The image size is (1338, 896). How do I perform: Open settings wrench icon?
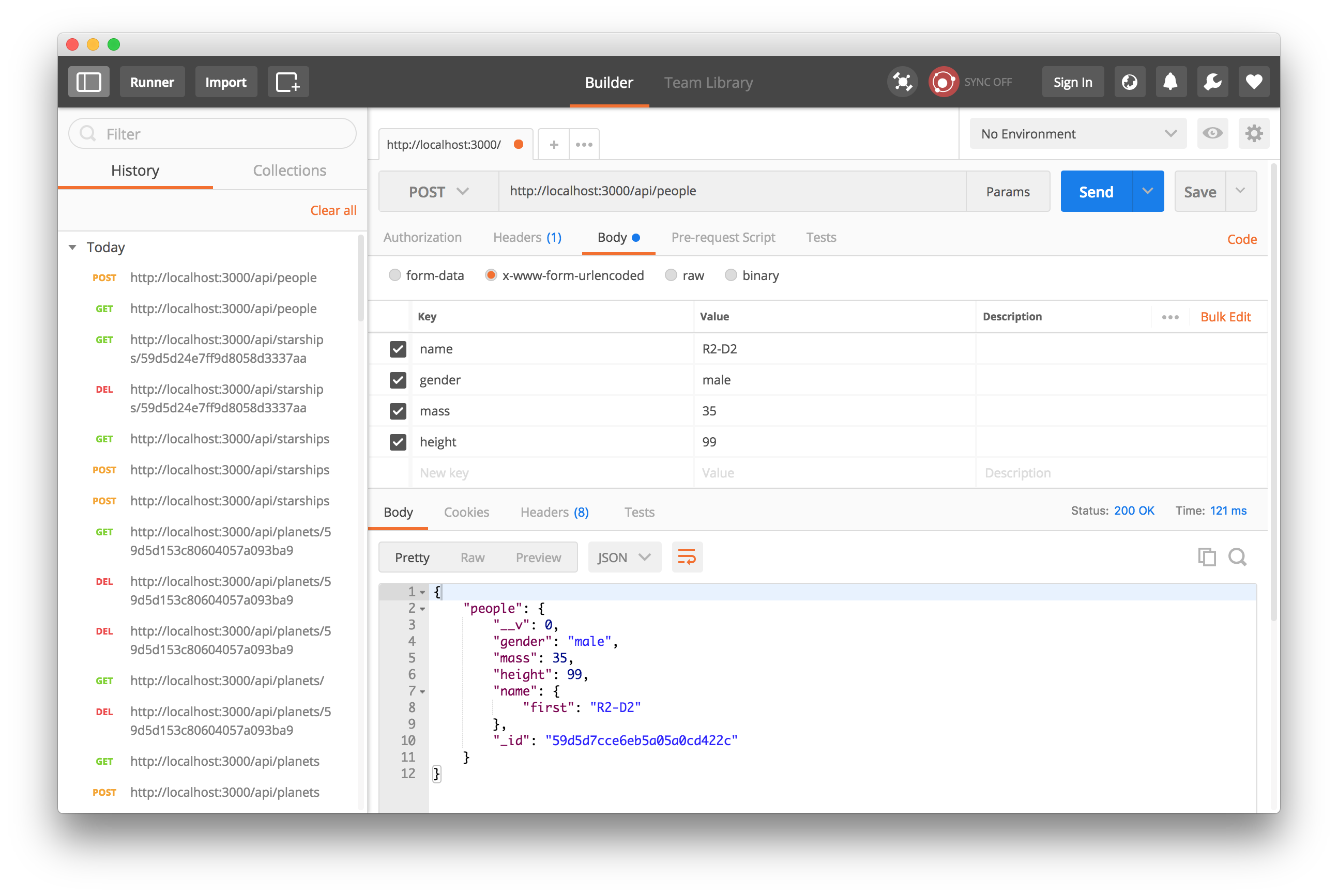[x=1212, y=82]
